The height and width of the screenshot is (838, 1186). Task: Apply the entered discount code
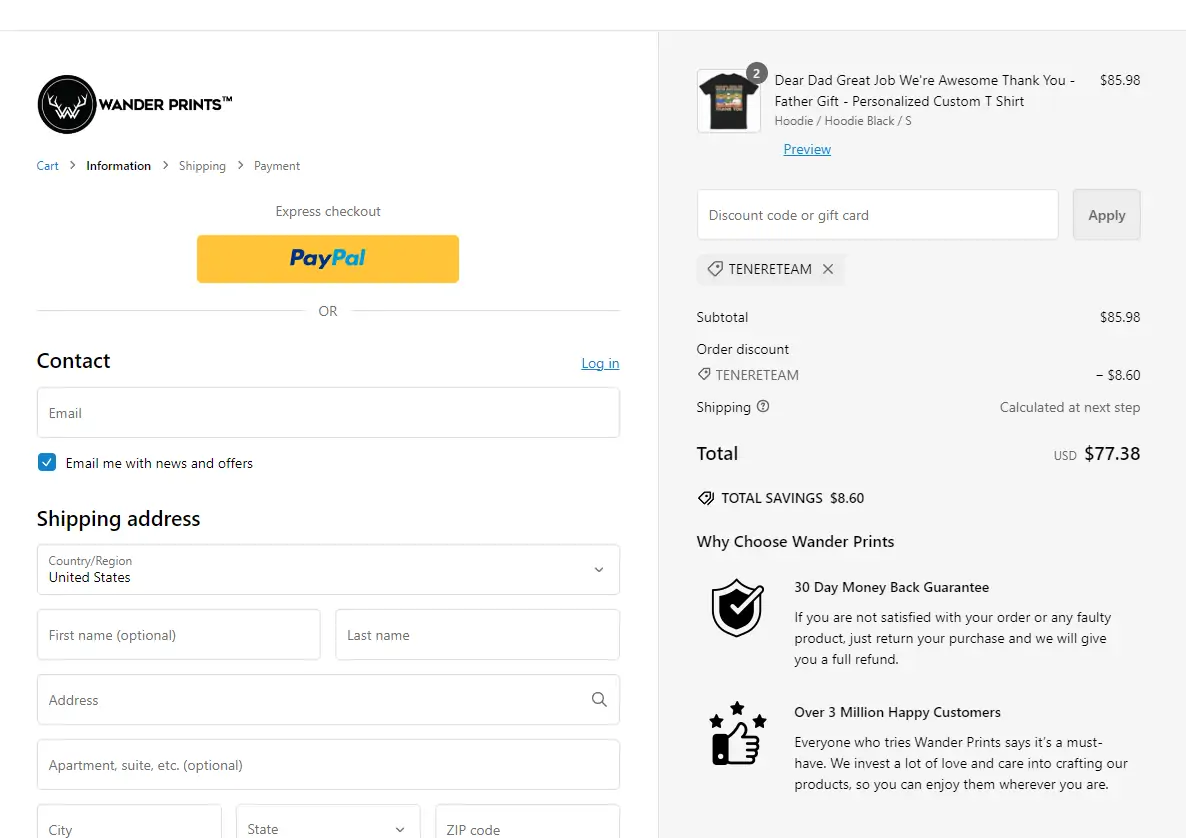pyautogui.click(x=1106, y=214)
